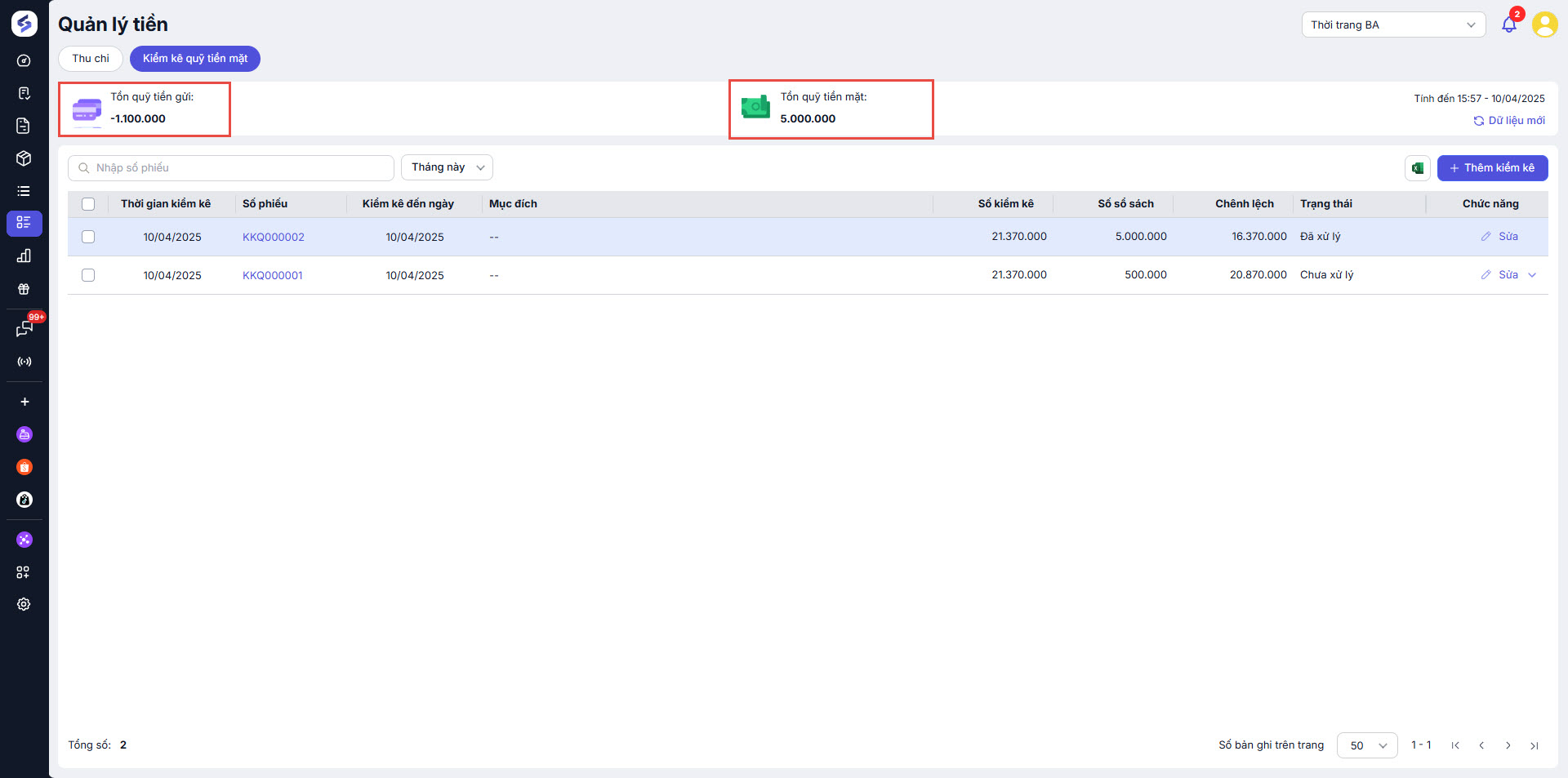Click the Tổng số: 2 total count
The image size is (1568, 778).
click(x=97, y=745)
